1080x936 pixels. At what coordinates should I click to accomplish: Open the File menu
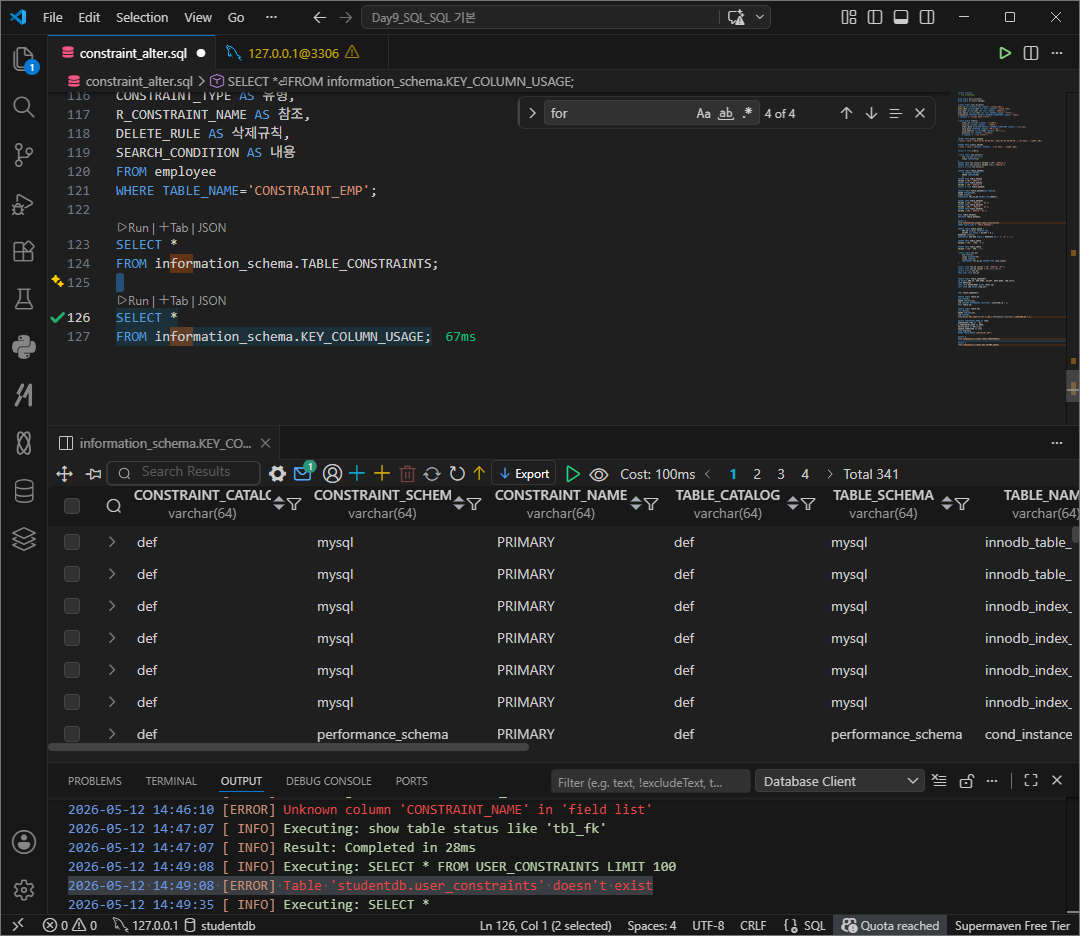(x=52, y=17)
